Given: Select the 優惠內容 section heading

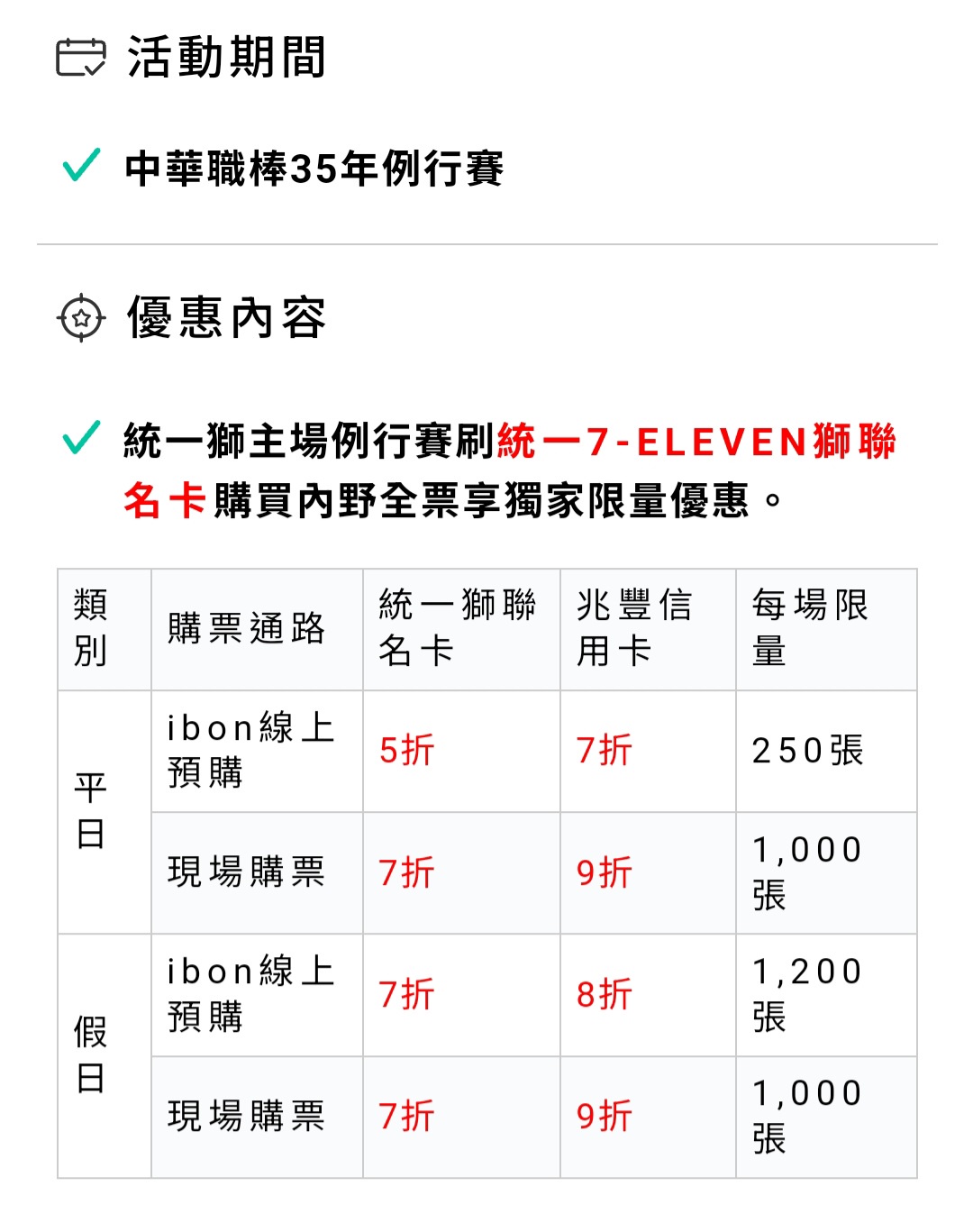Looking at the screenshot, I should (x=226, y=317).
